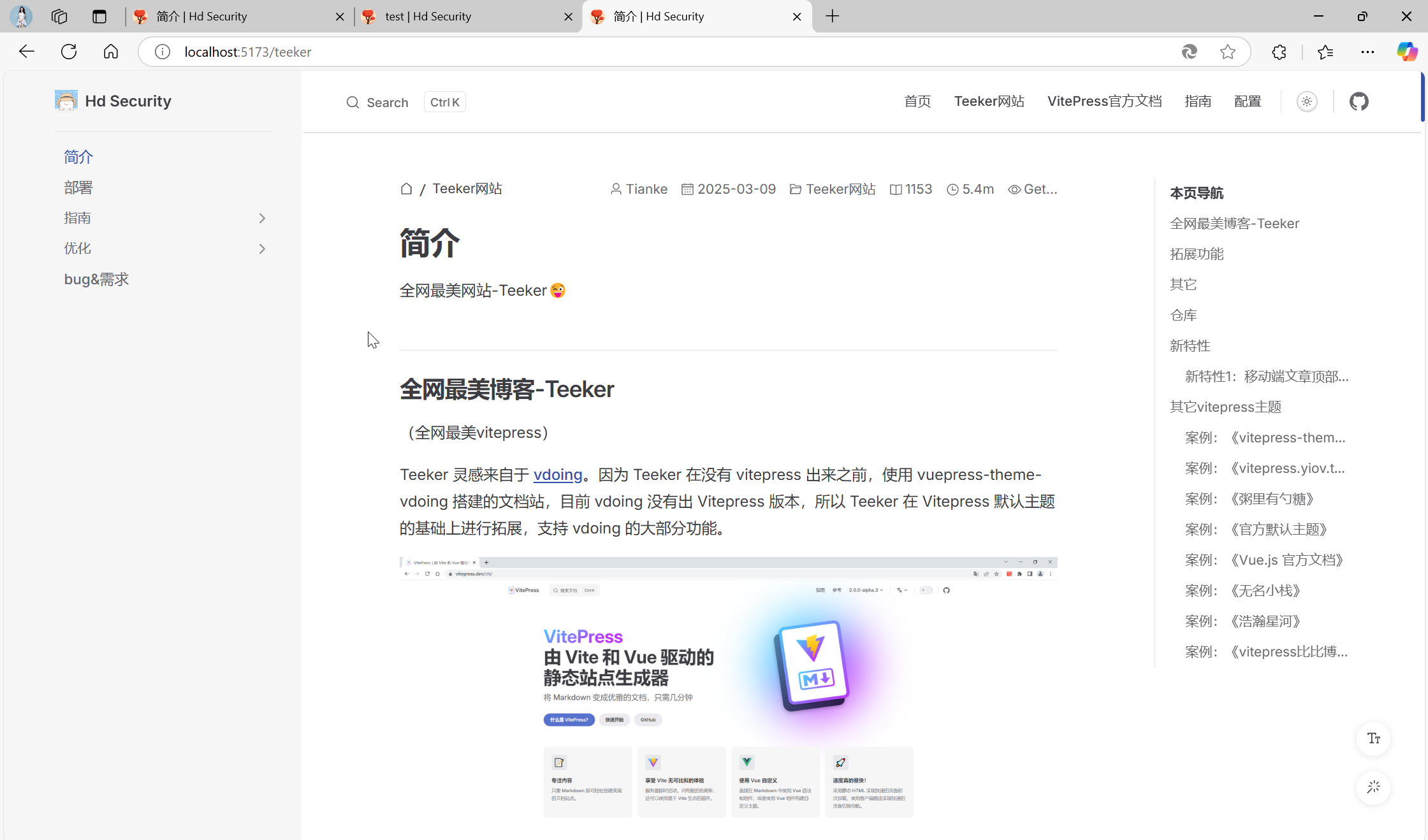Click the browser Back arrow
Image resolution: width=1428 pixels, height=840 pixels.
point(27,52)
